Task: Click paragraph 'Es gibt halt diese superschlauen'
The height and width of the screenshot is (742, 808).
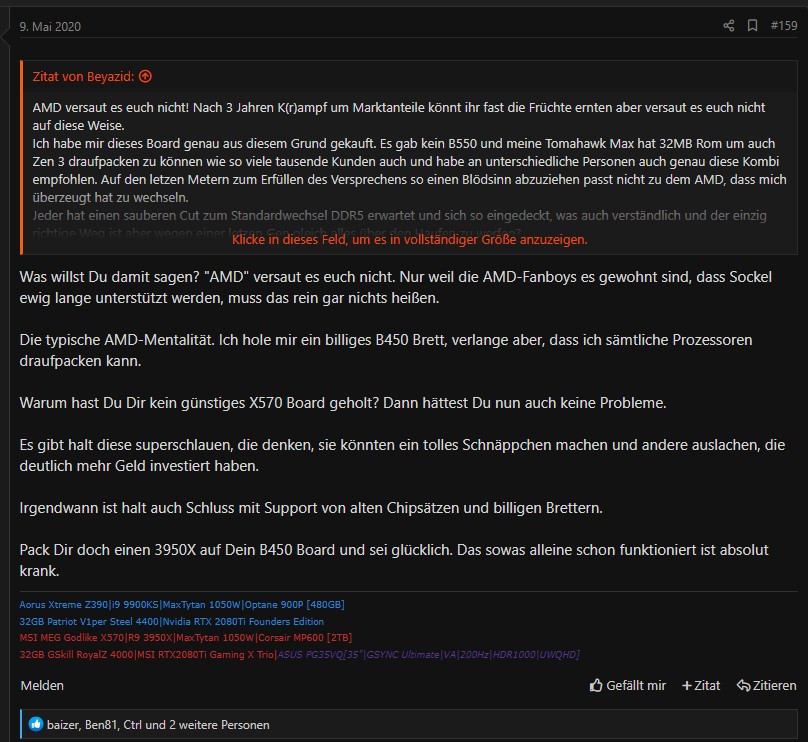Action: point(402,455)
